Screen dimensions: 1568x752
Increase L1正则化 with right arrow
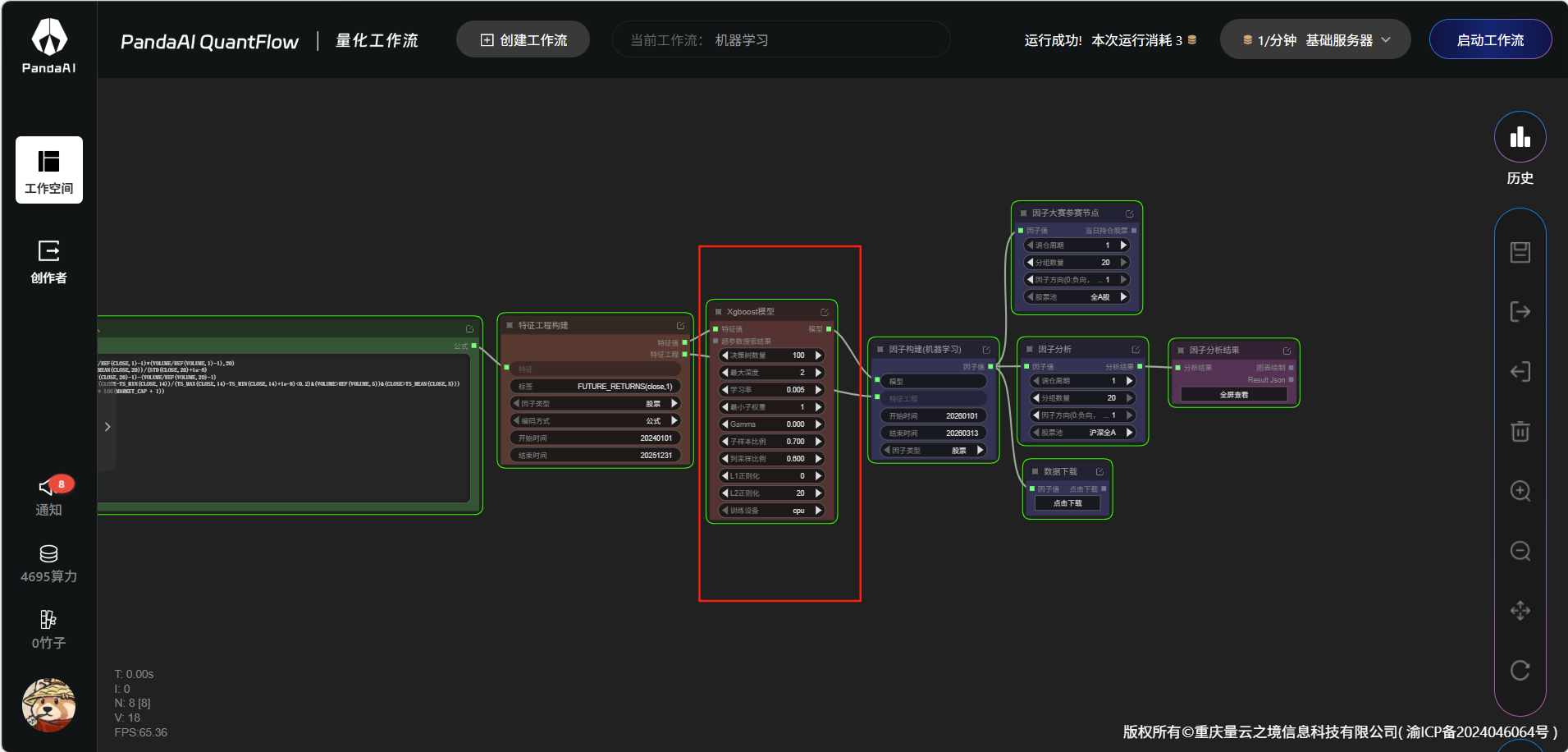click(818, 476)
